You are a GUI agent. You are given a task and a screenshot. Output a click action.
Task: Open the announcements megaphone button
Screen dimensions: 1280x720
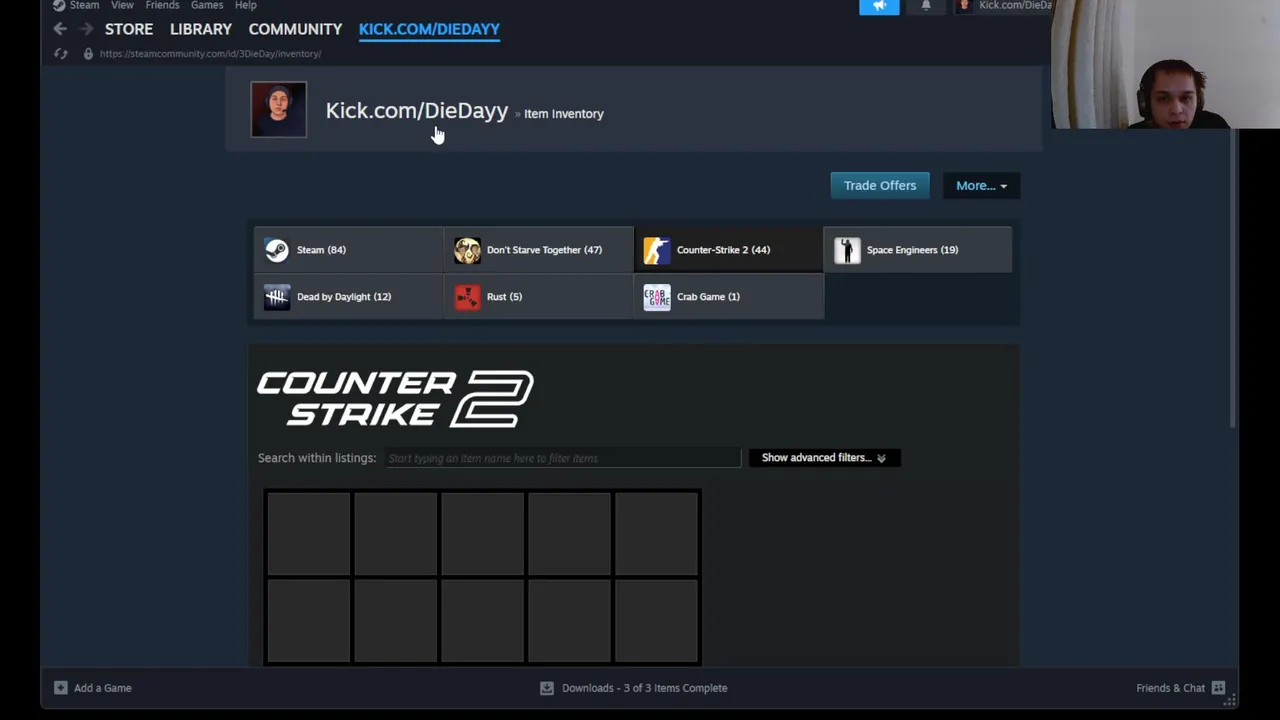coord(879,6)
